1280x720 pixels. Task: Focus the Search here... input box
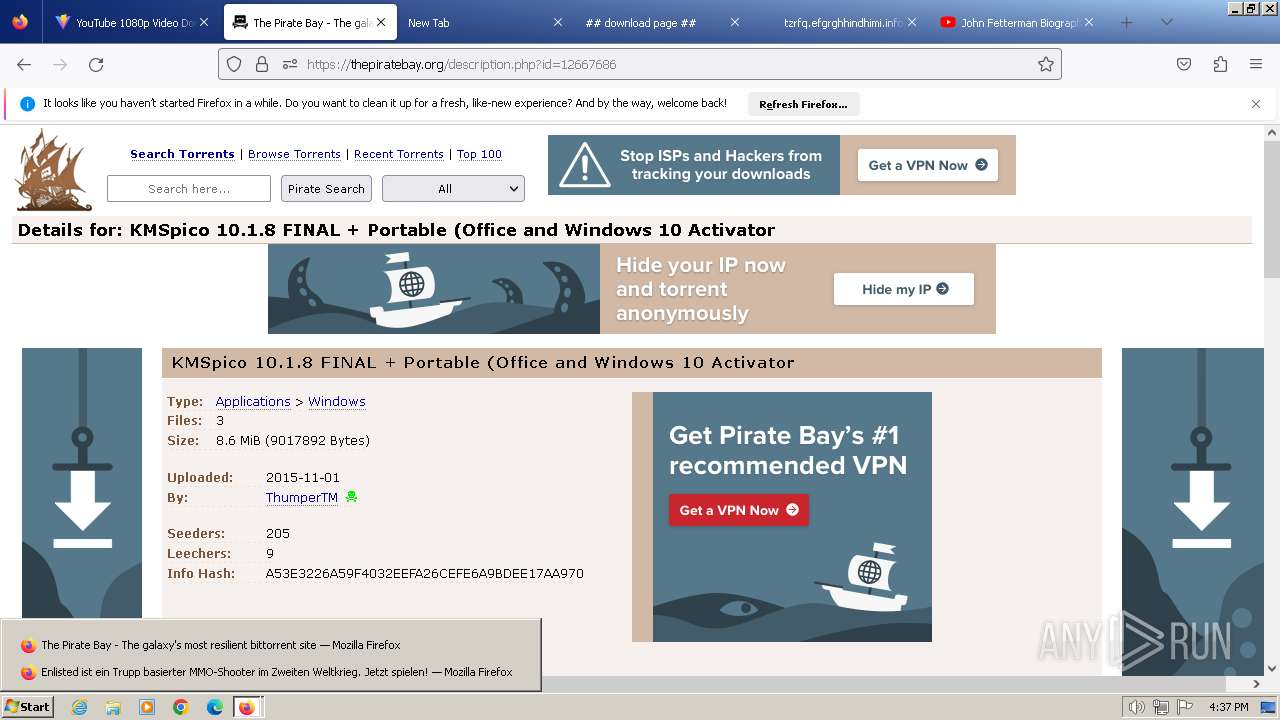189,189
